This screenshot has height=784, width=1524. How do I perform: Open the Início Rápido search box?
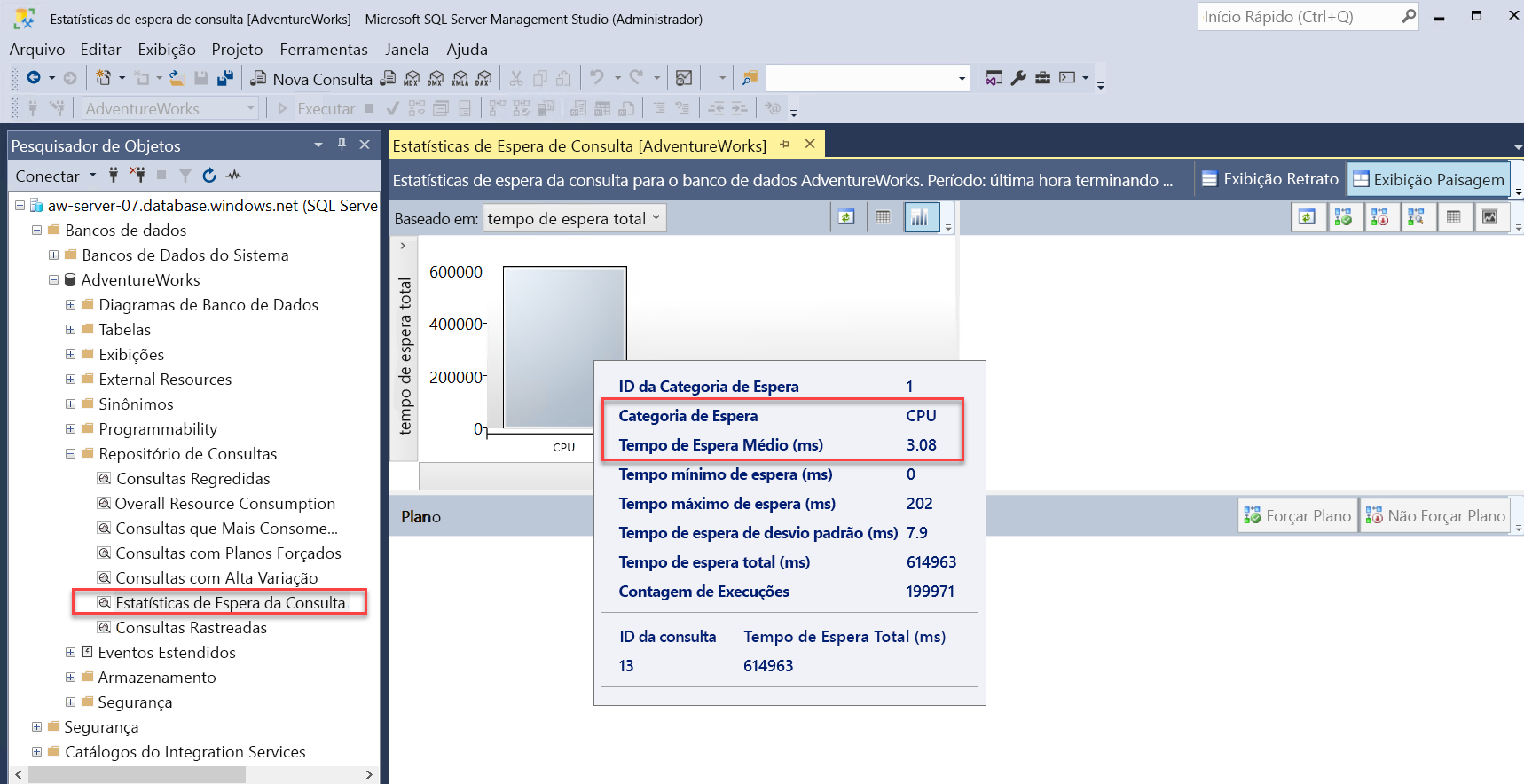coord(1308,17)
